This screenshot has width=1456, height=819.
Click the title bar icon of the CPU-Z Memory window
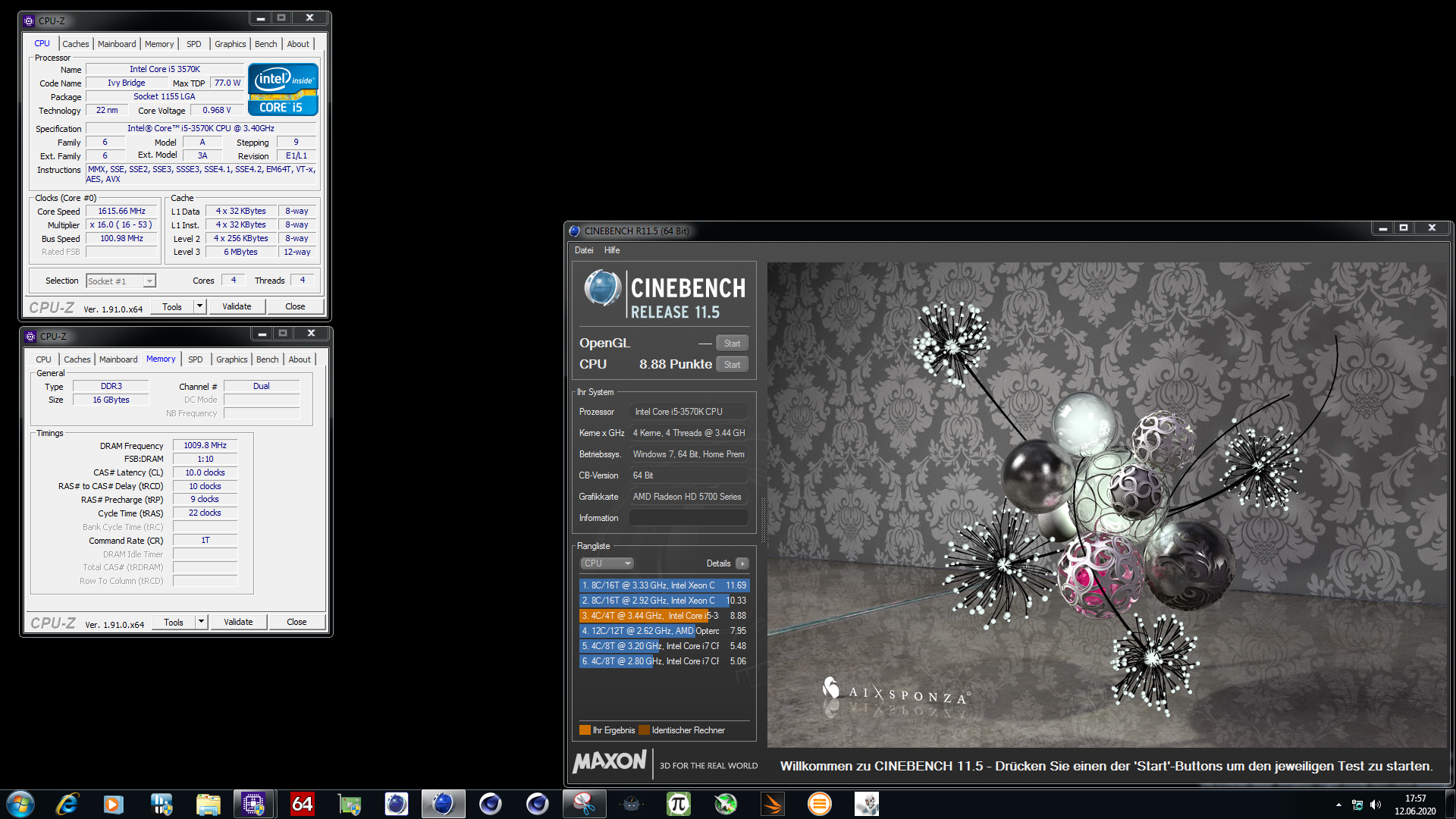point(30,336)
